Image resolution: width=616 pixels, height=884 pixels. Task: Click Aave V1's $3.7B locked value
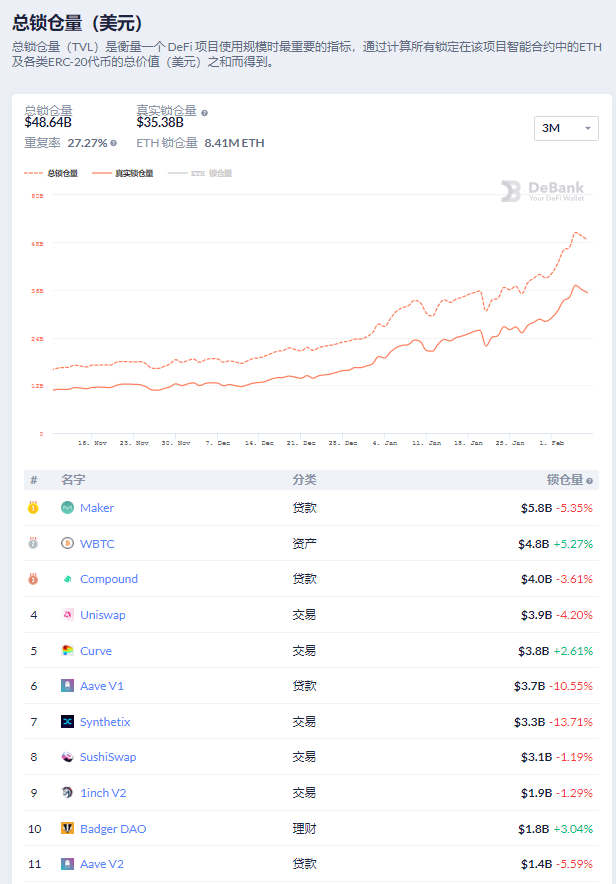pyautogui.click(x=529, y=686)
